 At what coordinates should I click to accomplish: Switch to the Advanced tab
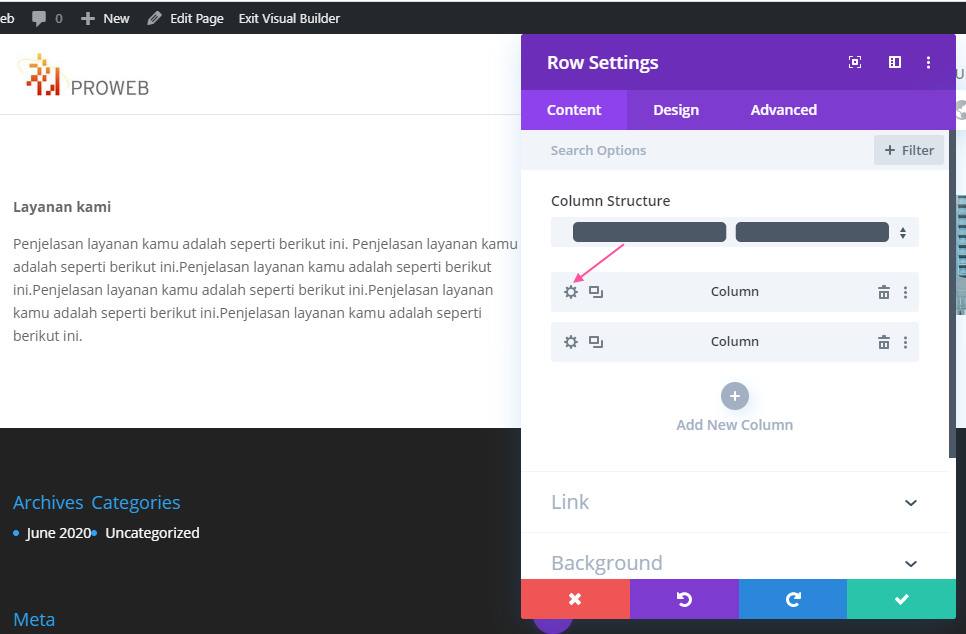point(784,110)
